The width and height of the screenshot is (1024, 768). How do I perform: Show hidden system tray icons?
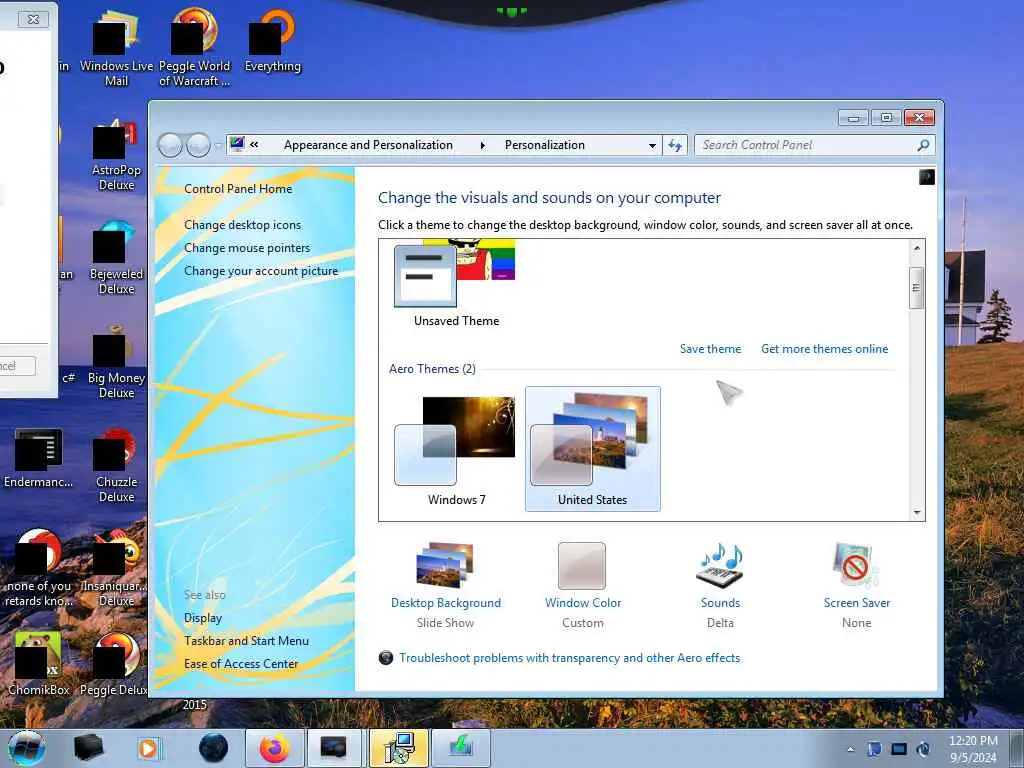tap(850, 749)
